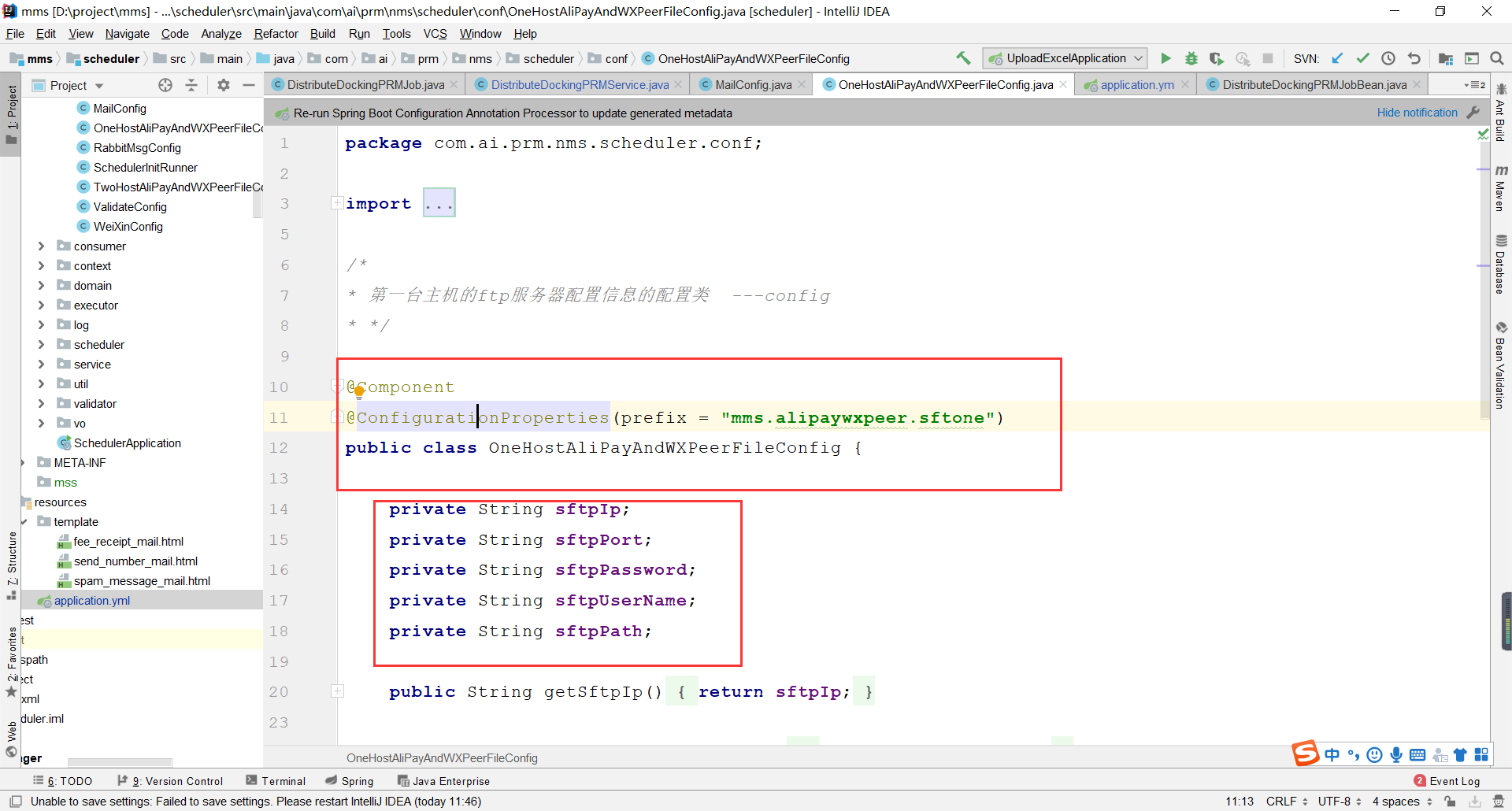This screenshot has width=1512, height=811.
Task: Open Project Structure icon in toolbar
Action: [x=1446, y=58]
